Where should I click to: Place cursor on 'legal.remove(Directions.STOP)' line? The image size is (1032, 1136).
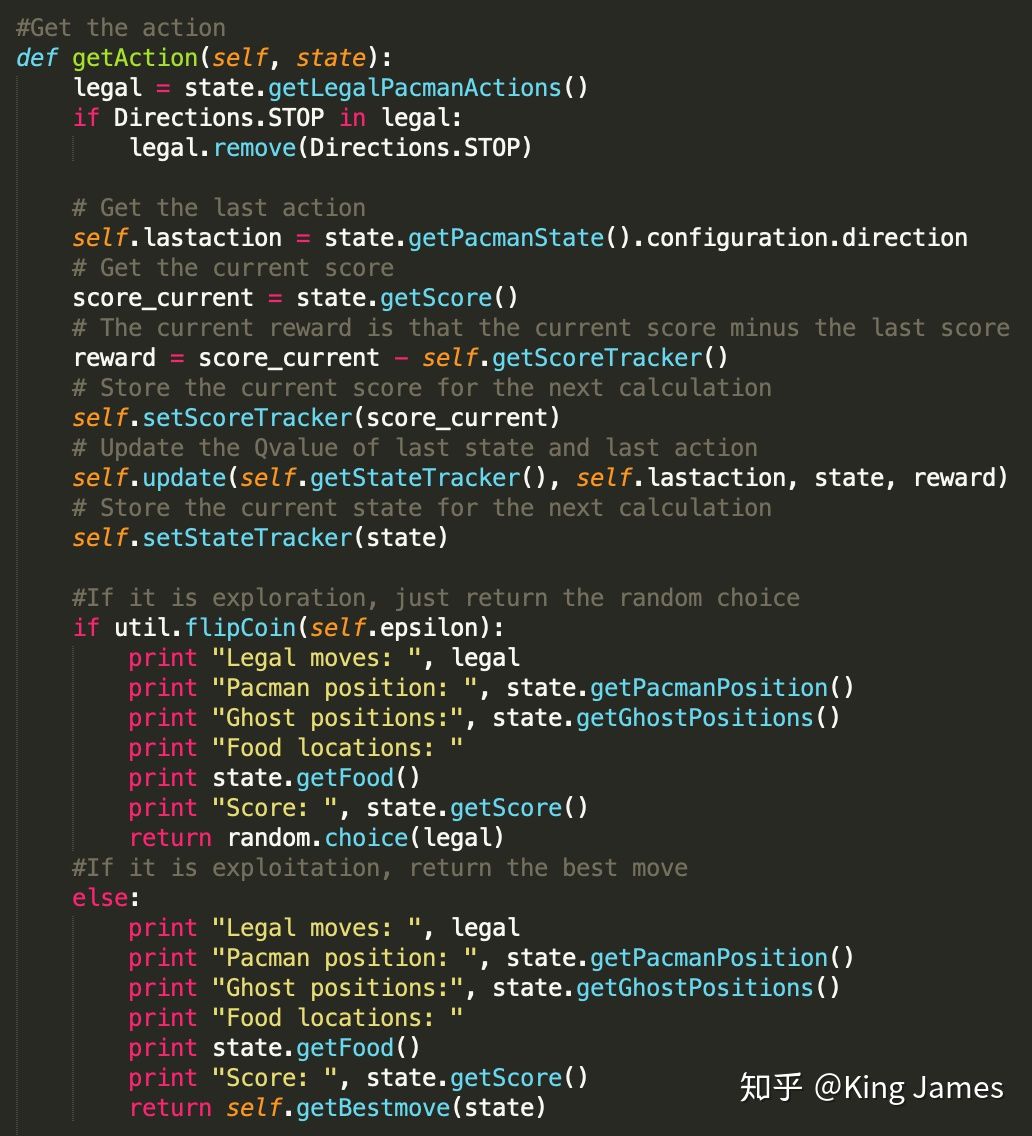click(330, 149)
